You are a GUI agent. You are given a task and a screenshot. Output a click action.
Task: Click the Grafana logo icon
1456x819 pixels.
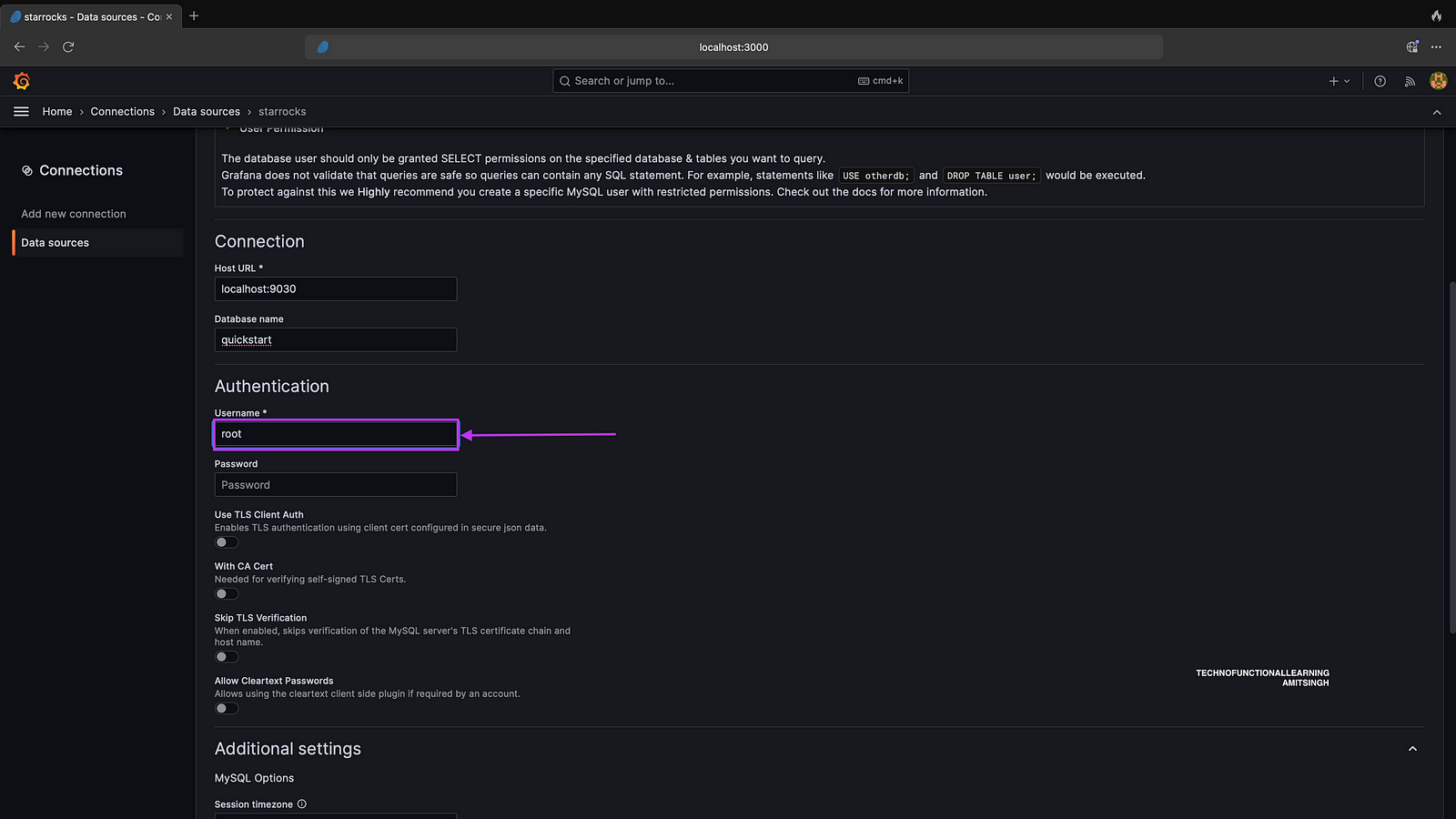click(x=22, y=81)
